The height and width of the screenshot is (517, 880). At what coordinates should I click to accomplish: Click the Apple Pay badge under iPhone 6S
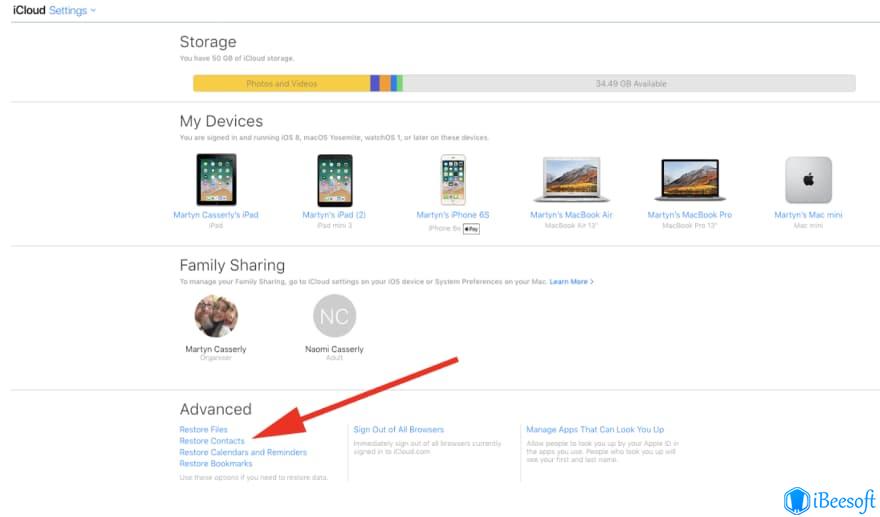click(x=471, y=229)
